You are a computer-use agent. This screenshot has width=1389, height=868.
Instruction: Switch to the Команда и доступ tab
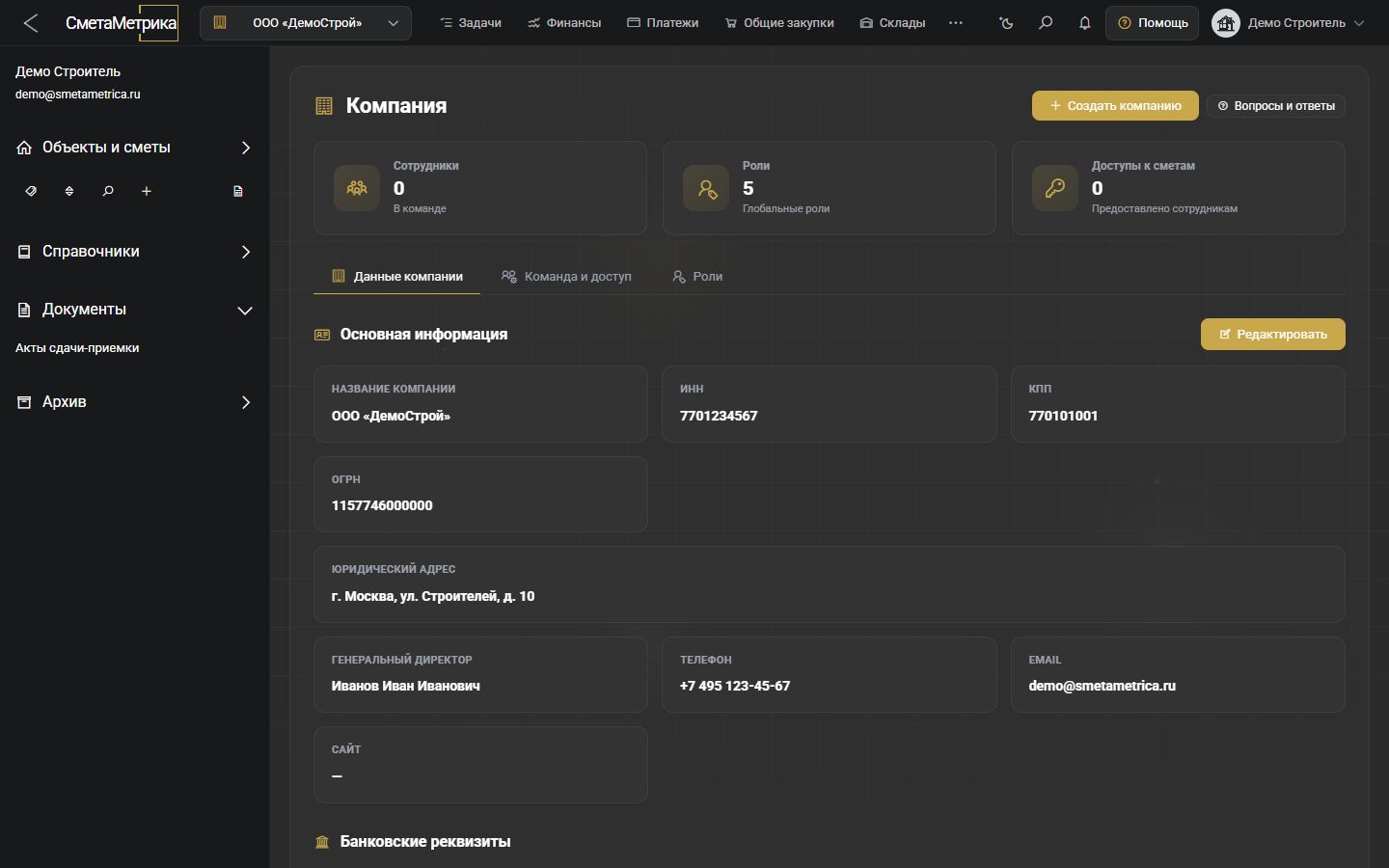(566, 277)
